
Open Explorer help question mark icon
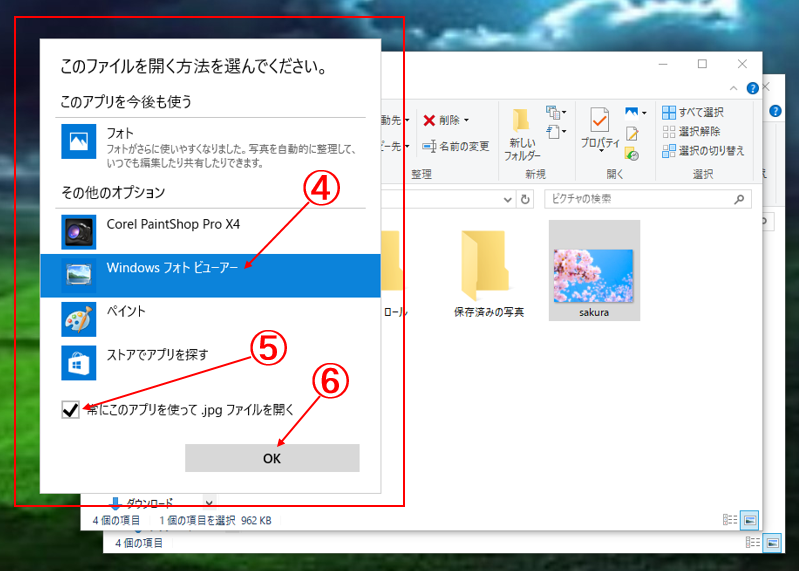pos(752,88)
